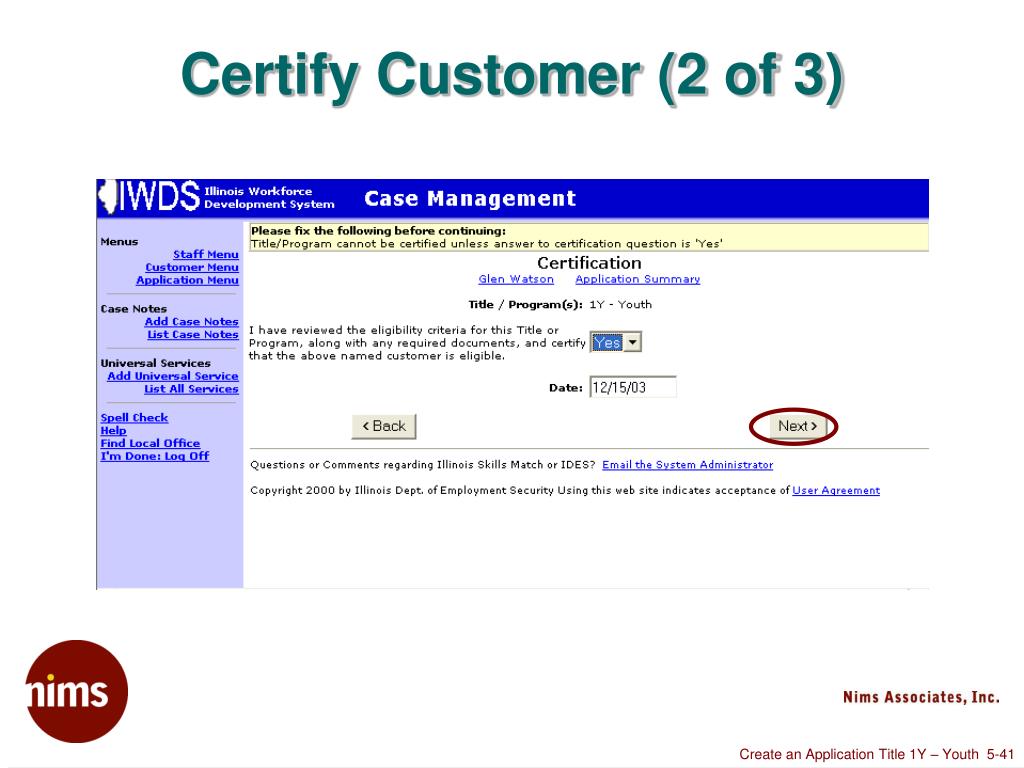Open the User Agreement link
This screenshot has width=1024, height=768.
point(836,490)
